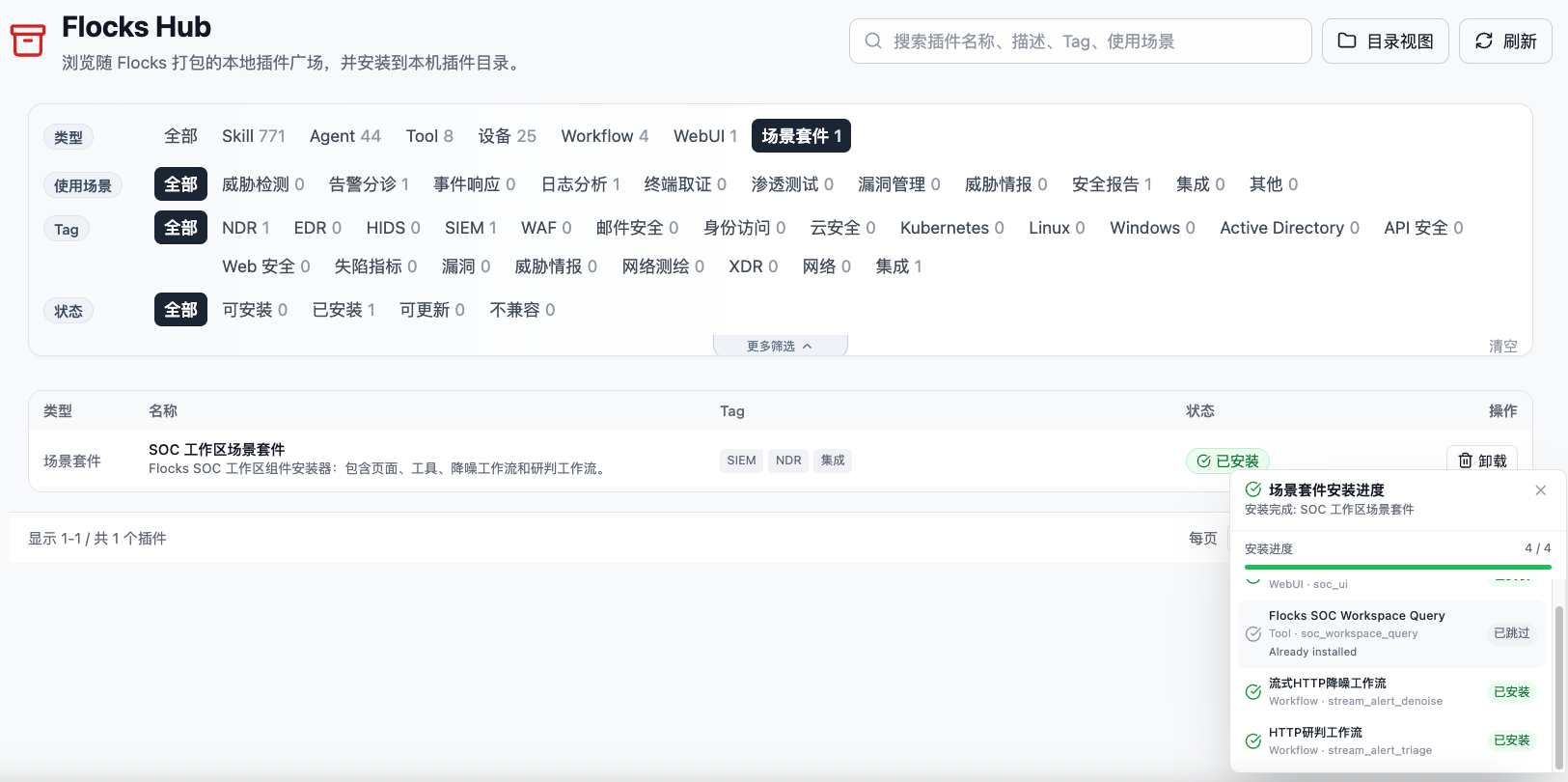Click the 已跳过 label for Workspace Query
Viewport: 1568px width, 782px height.
(x=1512, y=633)
